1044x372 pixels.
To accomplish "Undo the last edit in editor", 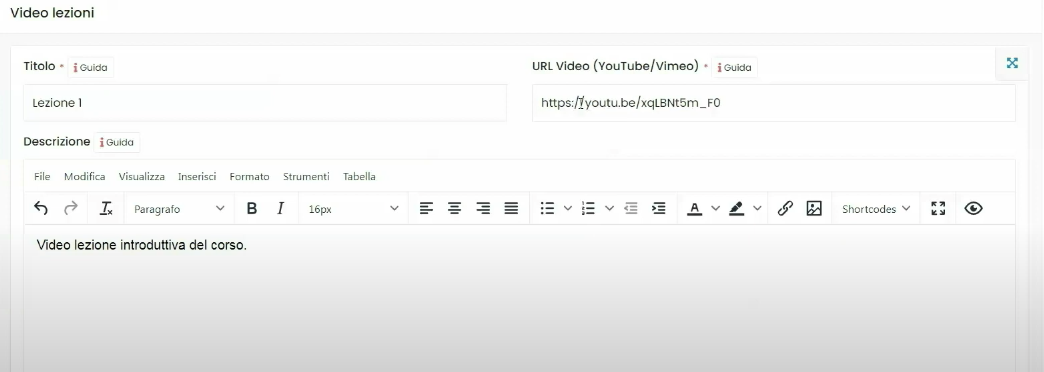I will (x=41, y=209).
